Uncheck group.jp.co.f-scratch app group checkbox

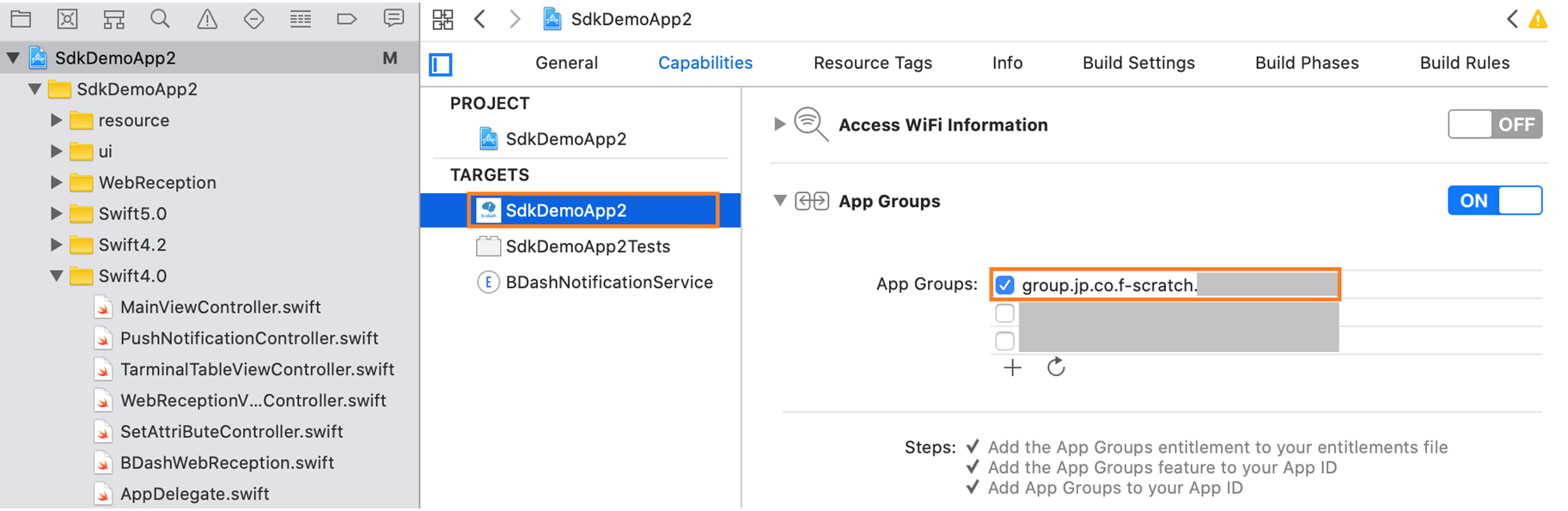tap(1004, 285)
